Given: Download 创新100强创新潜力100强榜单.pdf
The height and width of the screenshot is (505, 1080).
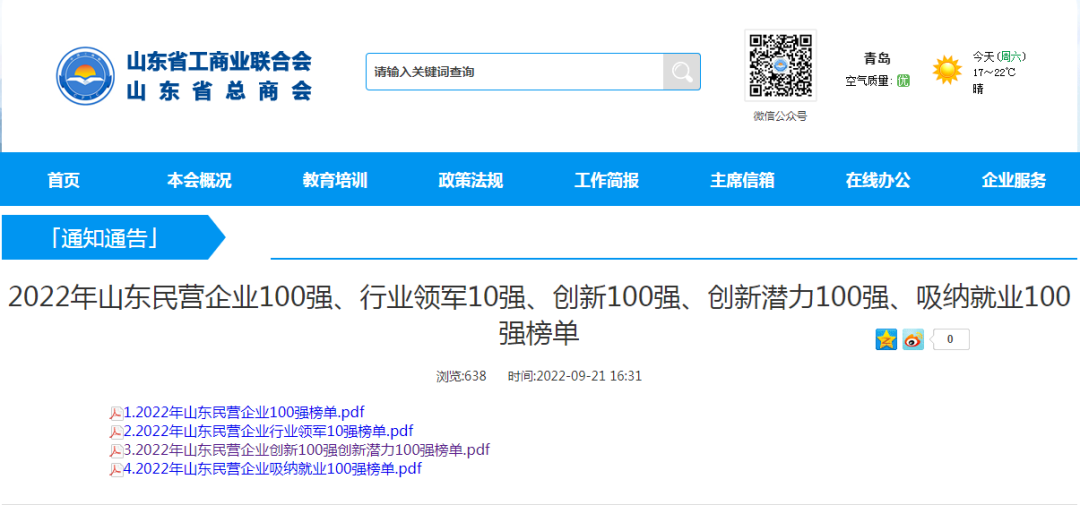Looking at the screenshot, I should coord(306,450).
